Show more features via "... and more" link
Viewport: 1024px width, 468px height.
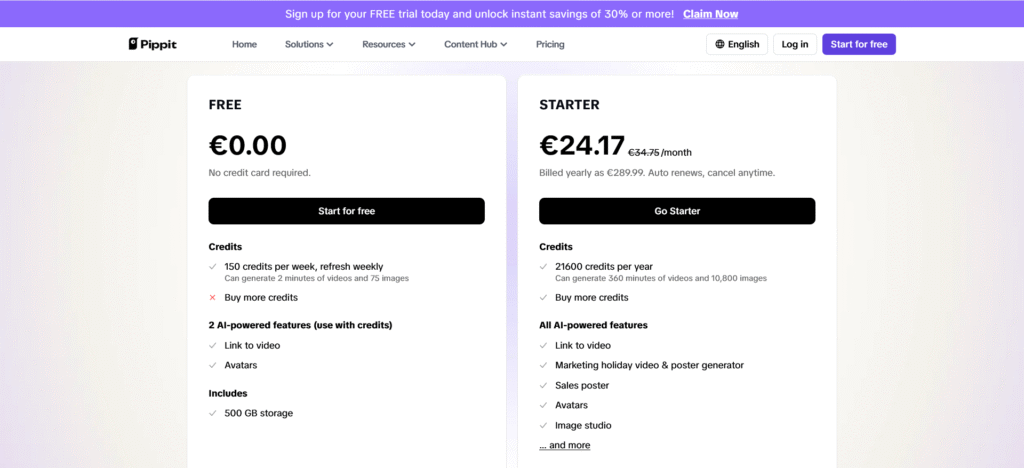(565, 445)
